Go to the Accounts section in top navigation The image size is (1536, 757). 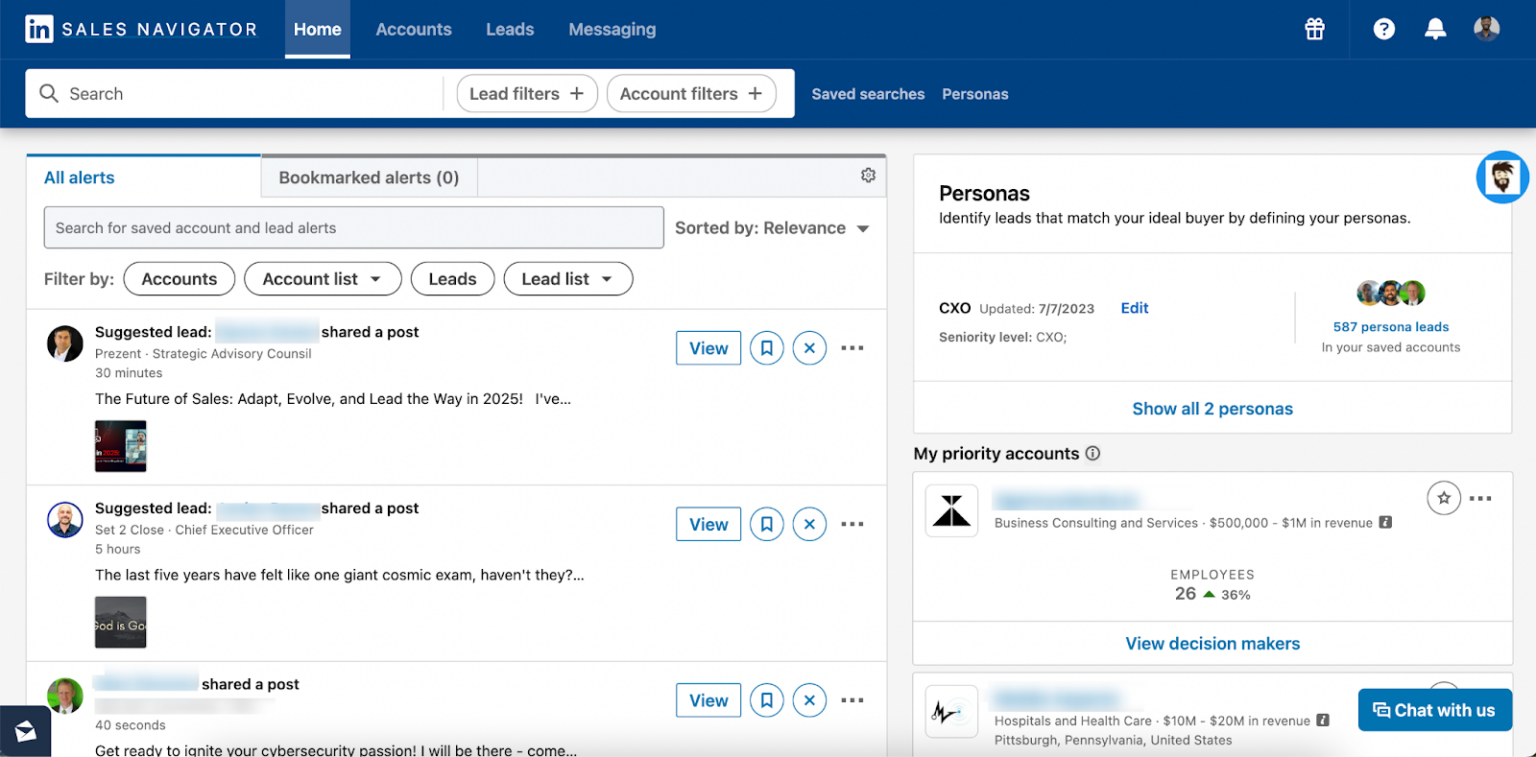pyautogui.click(x=413, y=29)
